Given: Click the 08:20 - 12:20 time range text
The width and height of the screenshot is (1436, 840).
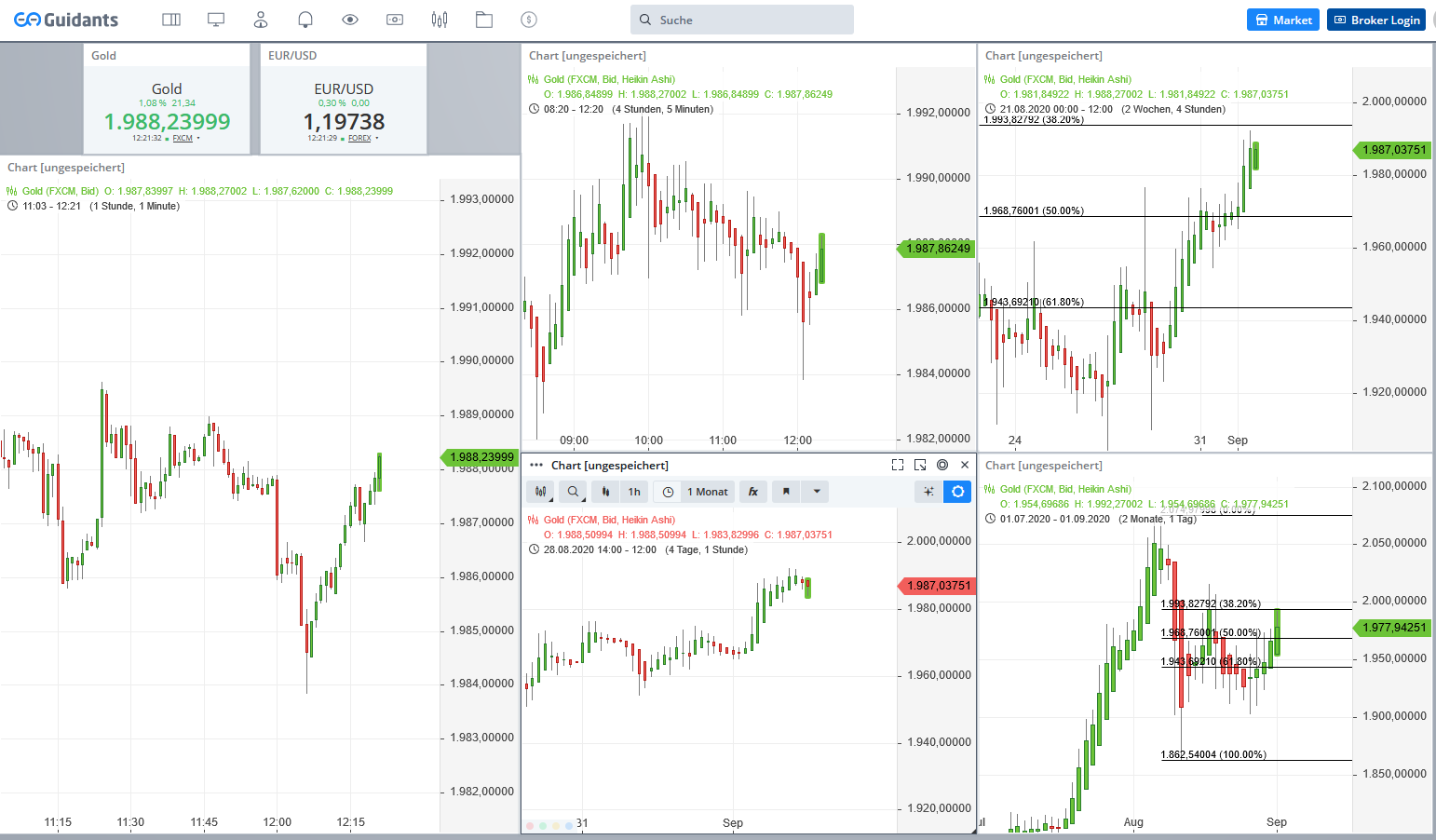Looking at the screenshot, I should [x=573, y=109].
